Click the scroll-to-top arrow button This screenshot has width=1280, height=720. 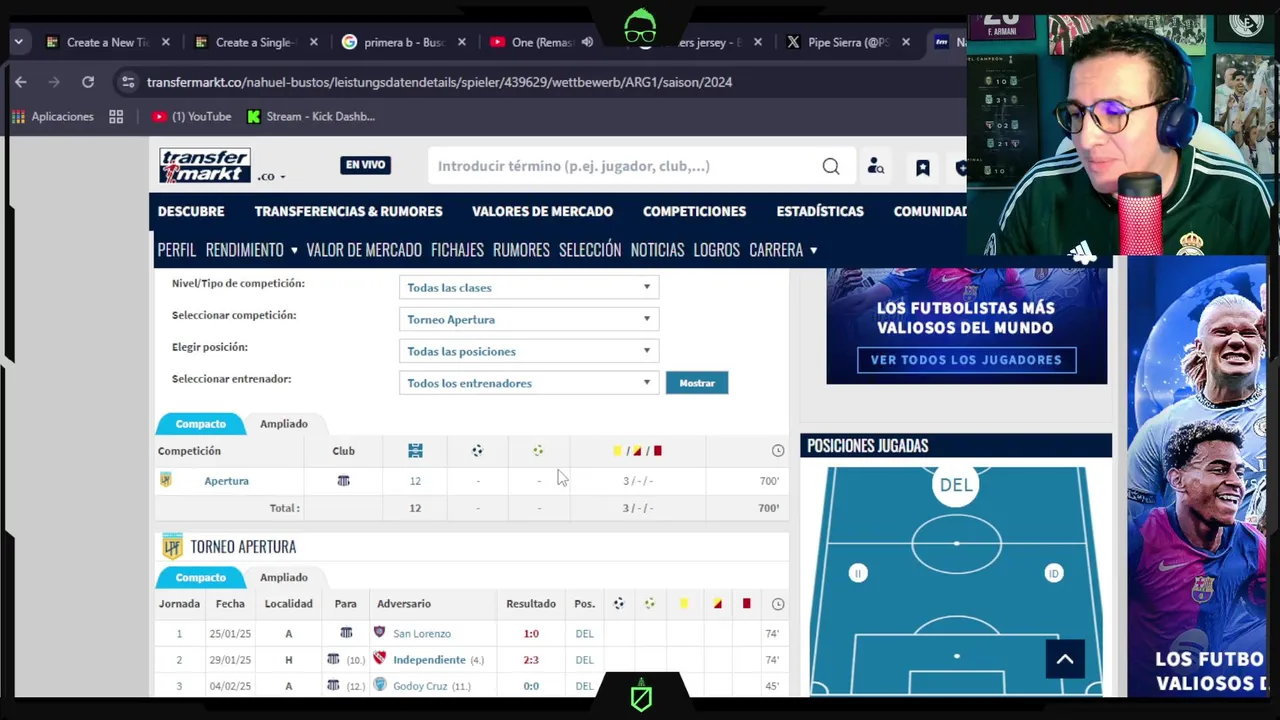(1065, 659)
